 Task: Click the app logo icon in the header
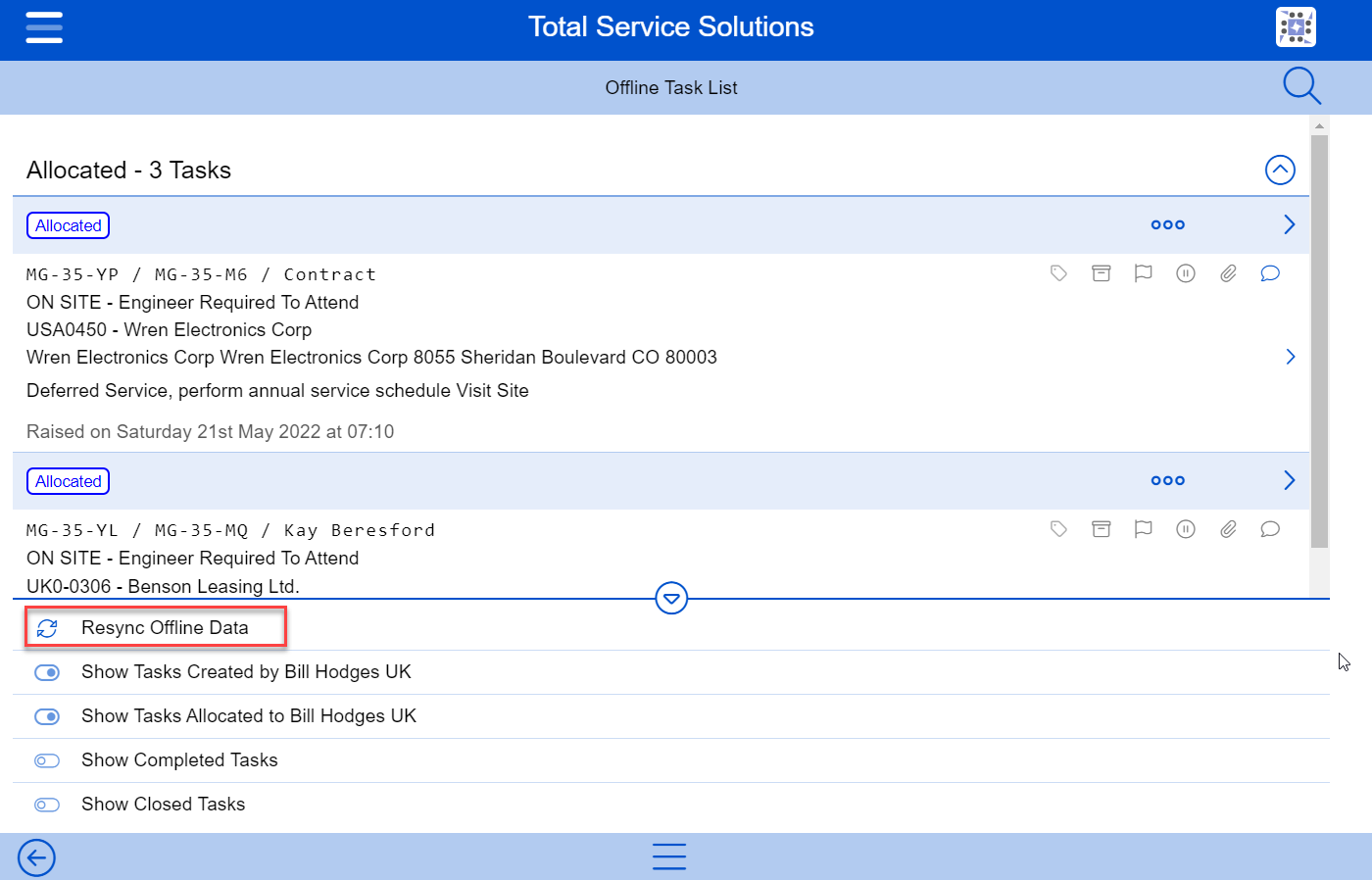coord(1296,27)
